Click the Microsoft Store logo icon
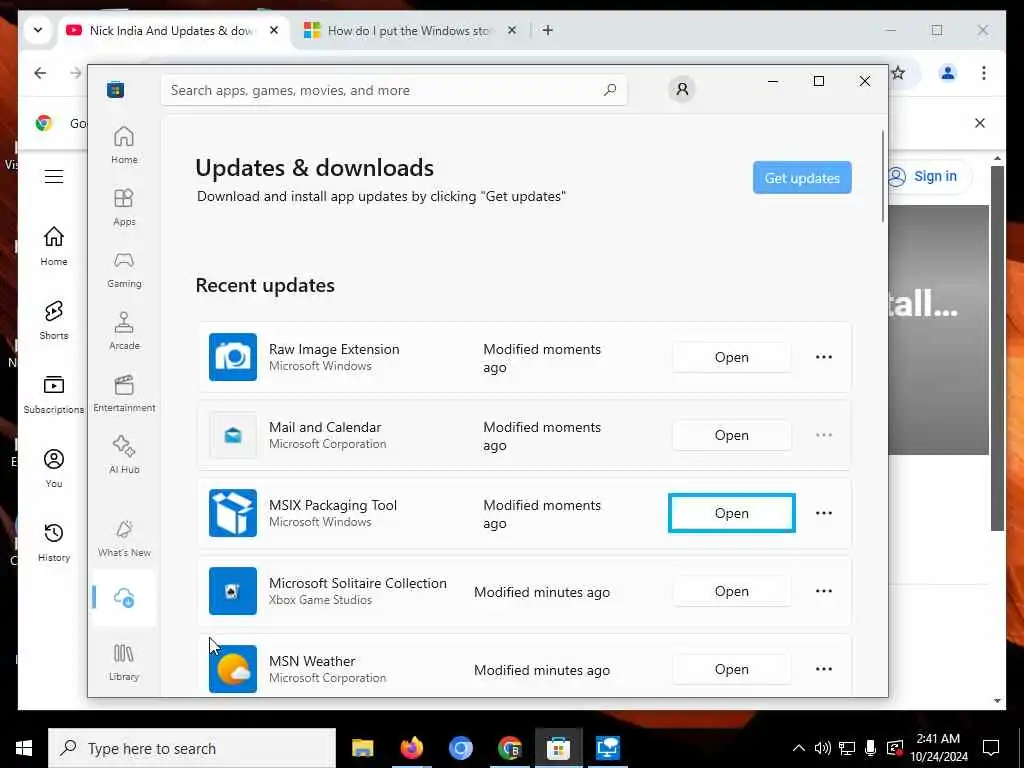Image resolution: width=1024 pixels, height=768 pixels. 116,89
